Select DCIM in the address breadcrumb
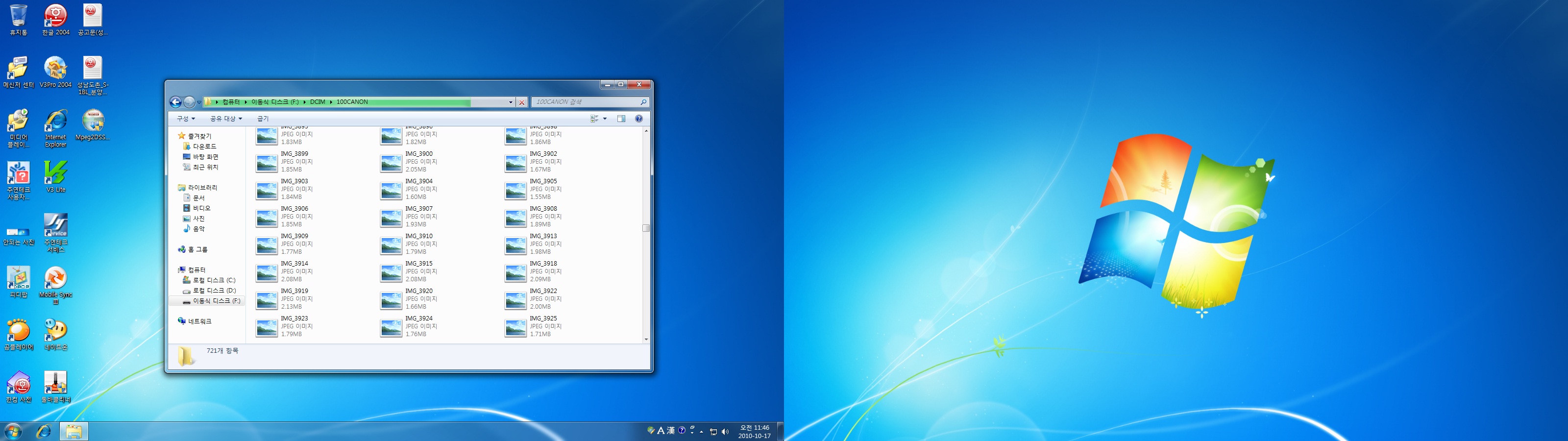 click(x=318, y=102)
